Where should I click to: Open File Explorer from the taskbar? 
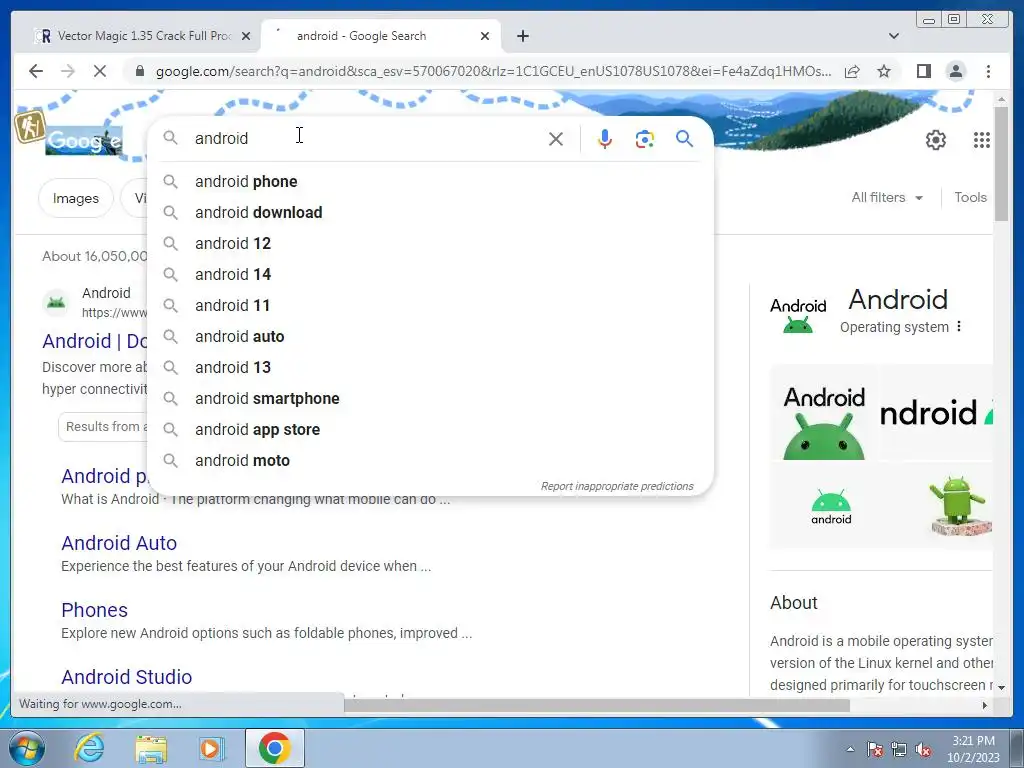pos(151,748)
